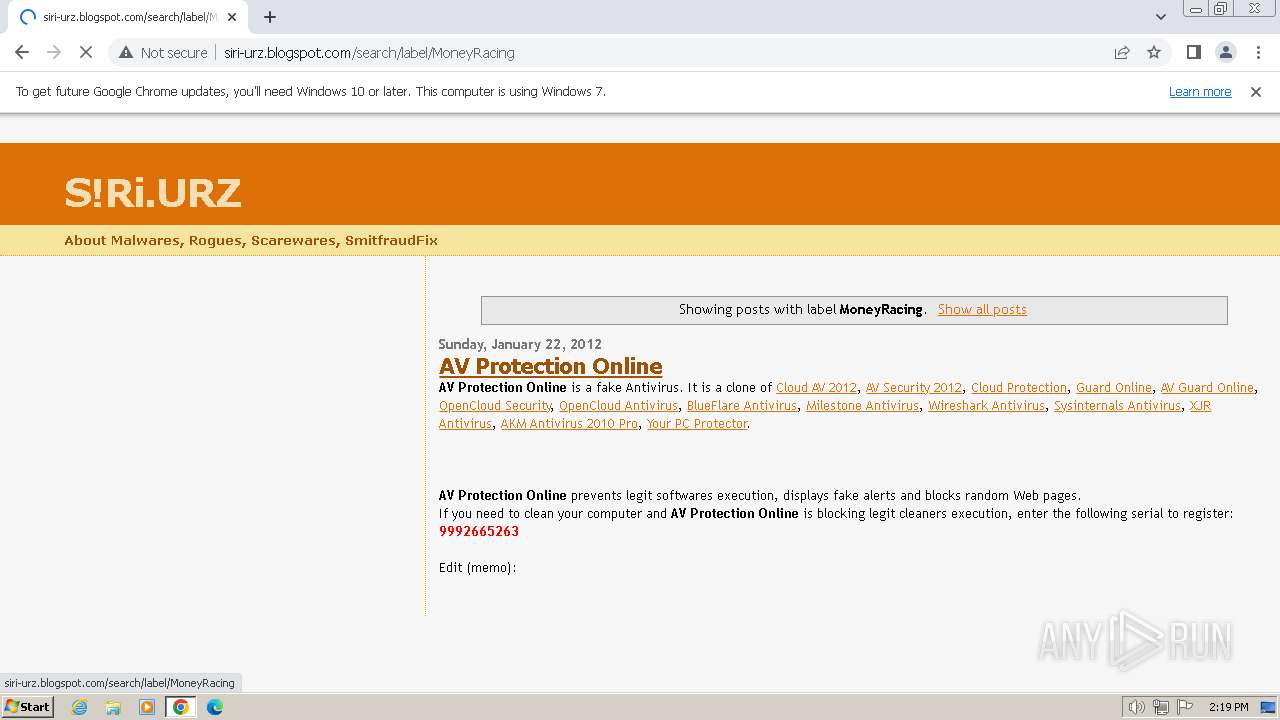This screenshot has width=1280, height=720.
Task: Open the Not secure site info
Action: pyautogui.click(x=163, y=52)
